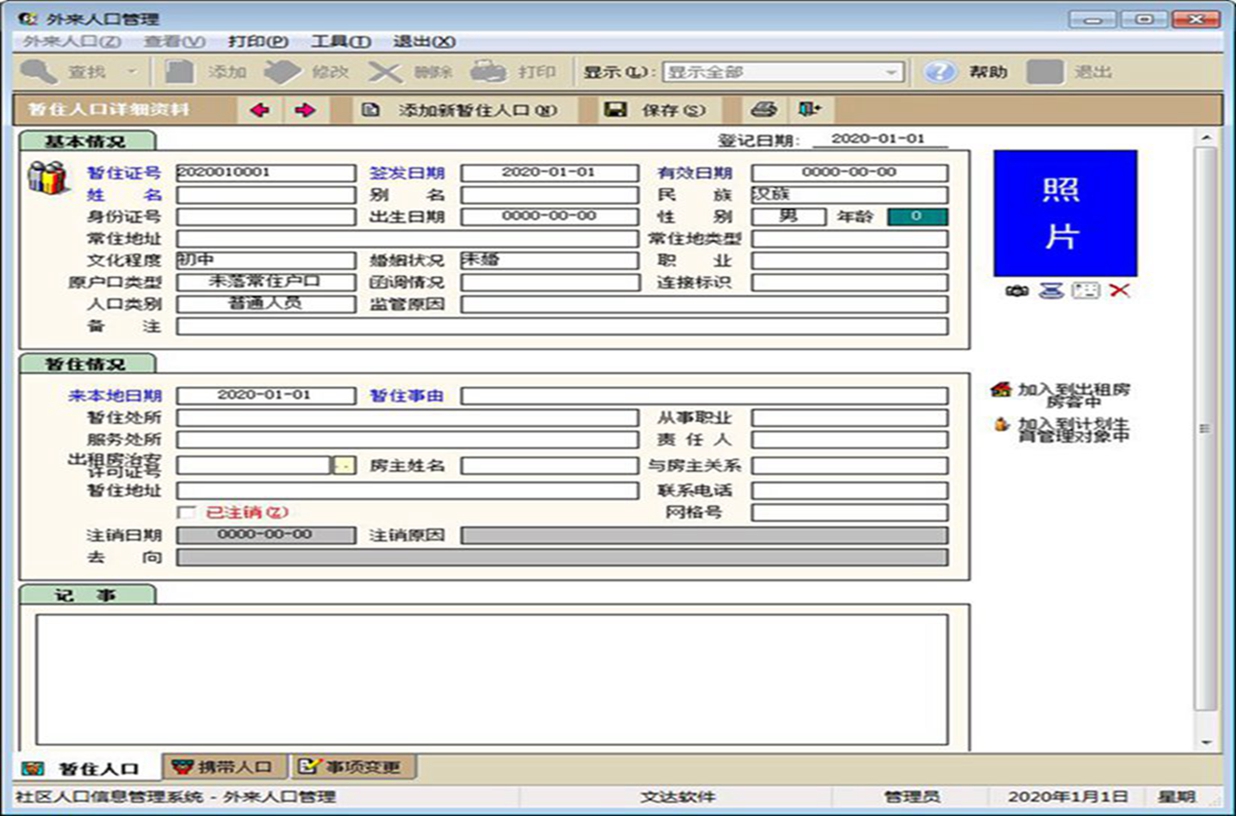The width and height of the screenshot is (1236, 816).
Task: Switch to the 携带人口 tab
Action: (x=224, y=767)
